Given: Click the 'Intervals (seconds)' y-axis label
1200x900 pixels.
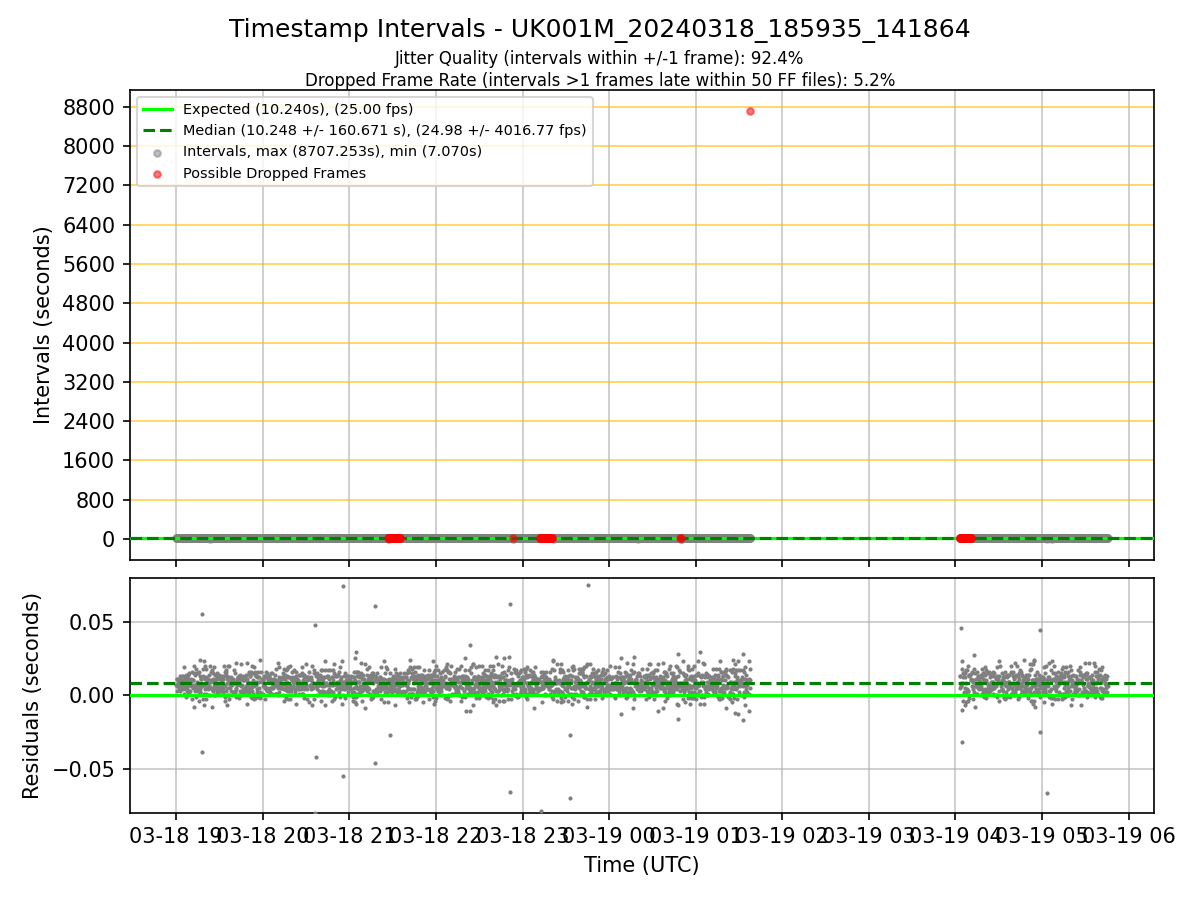Looking at the screenshot, I should tap(43, 325).
